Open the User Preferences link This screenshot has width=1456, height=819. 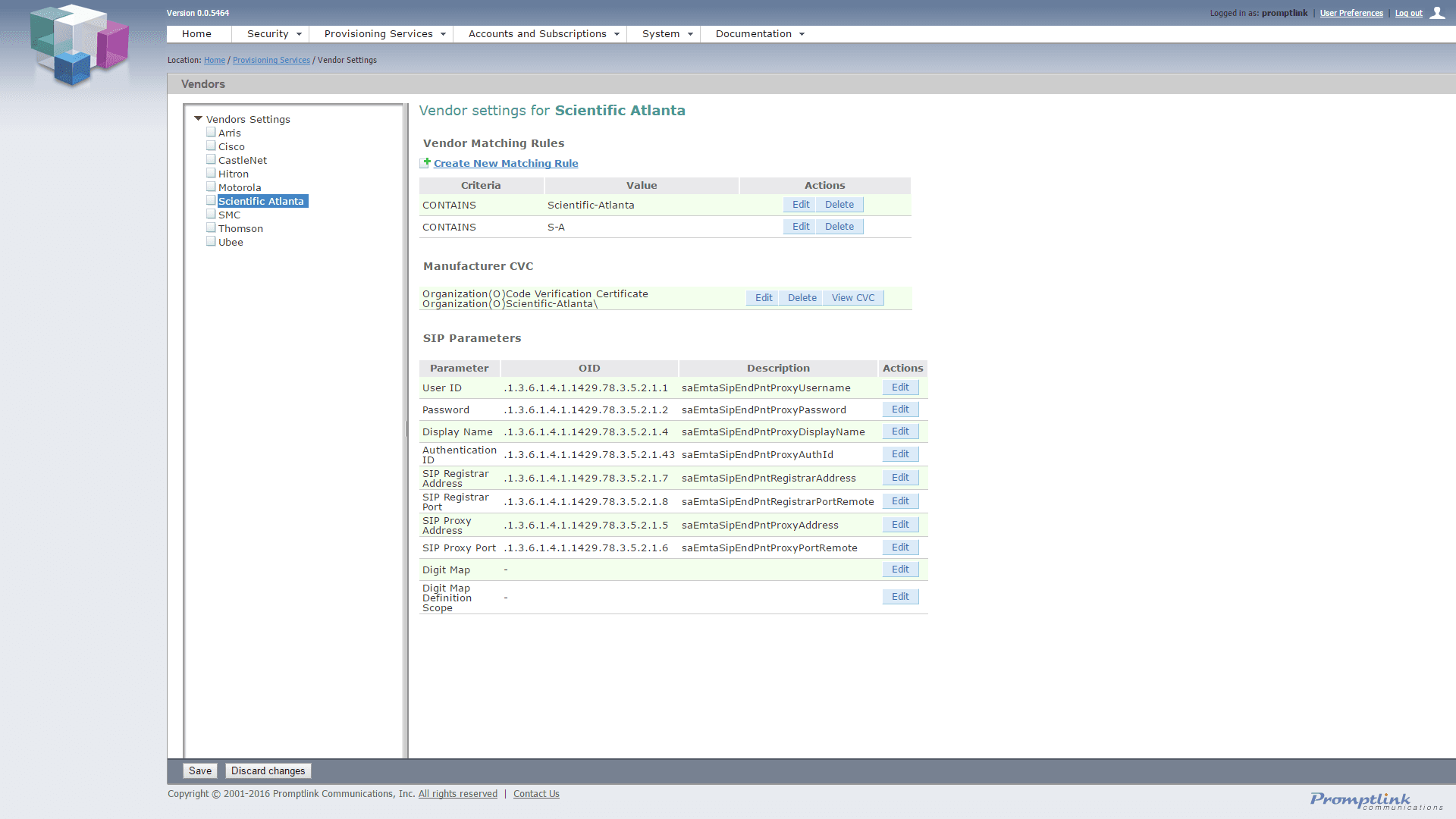click(x=1351, y=13)
